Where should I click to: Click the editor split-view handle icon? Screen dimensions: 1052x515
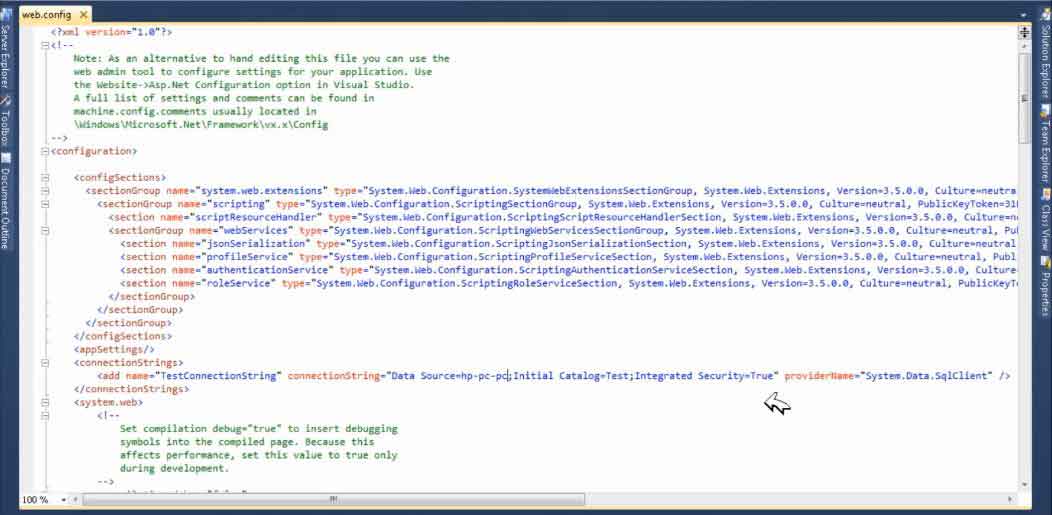1024,32
